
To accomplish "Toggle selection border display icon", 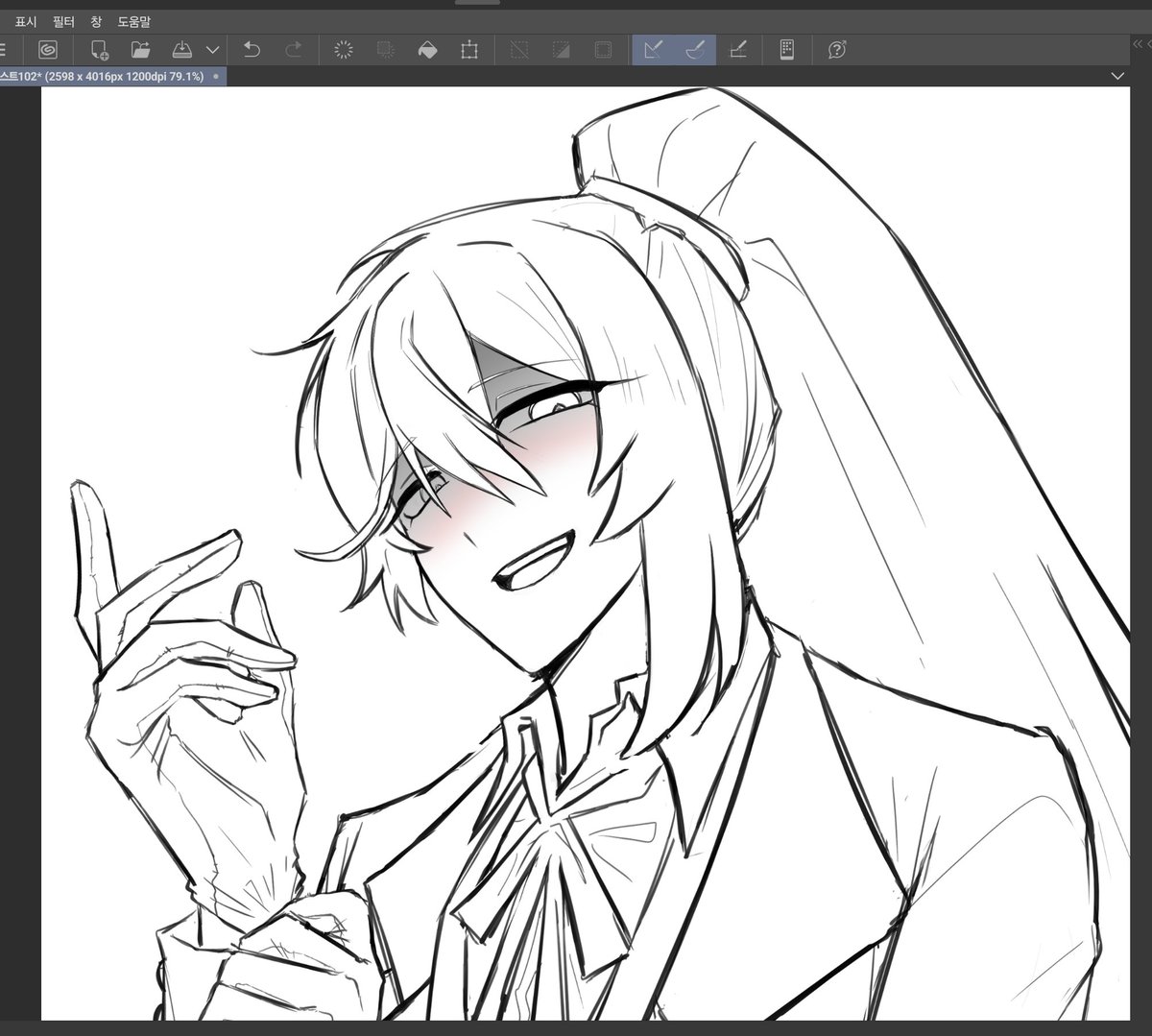I will click(x=604, y=50).
